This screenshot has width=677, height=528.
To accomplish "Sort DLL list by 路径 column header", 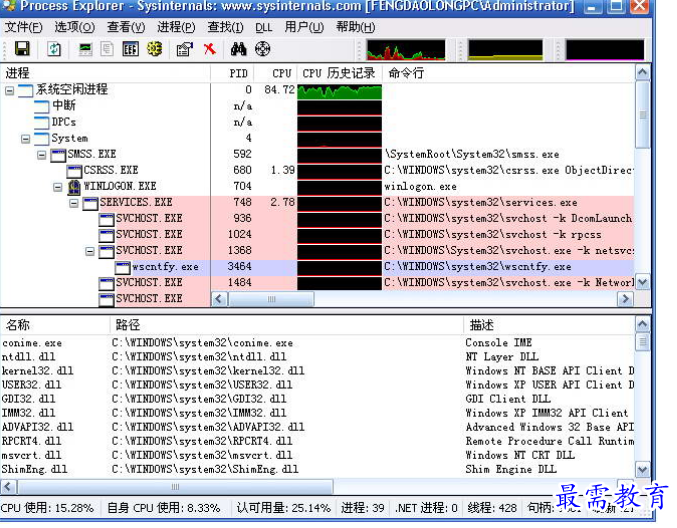I will 128,325.
